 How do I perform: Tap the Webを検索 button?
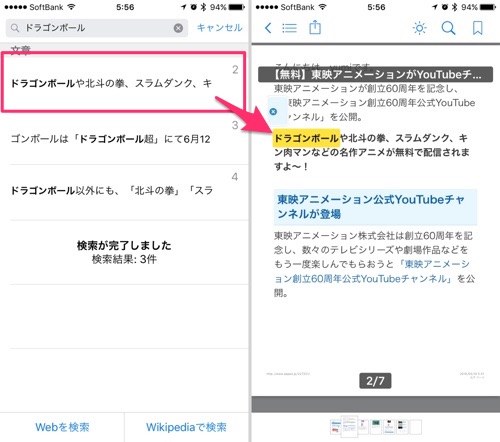pos(62,427)
